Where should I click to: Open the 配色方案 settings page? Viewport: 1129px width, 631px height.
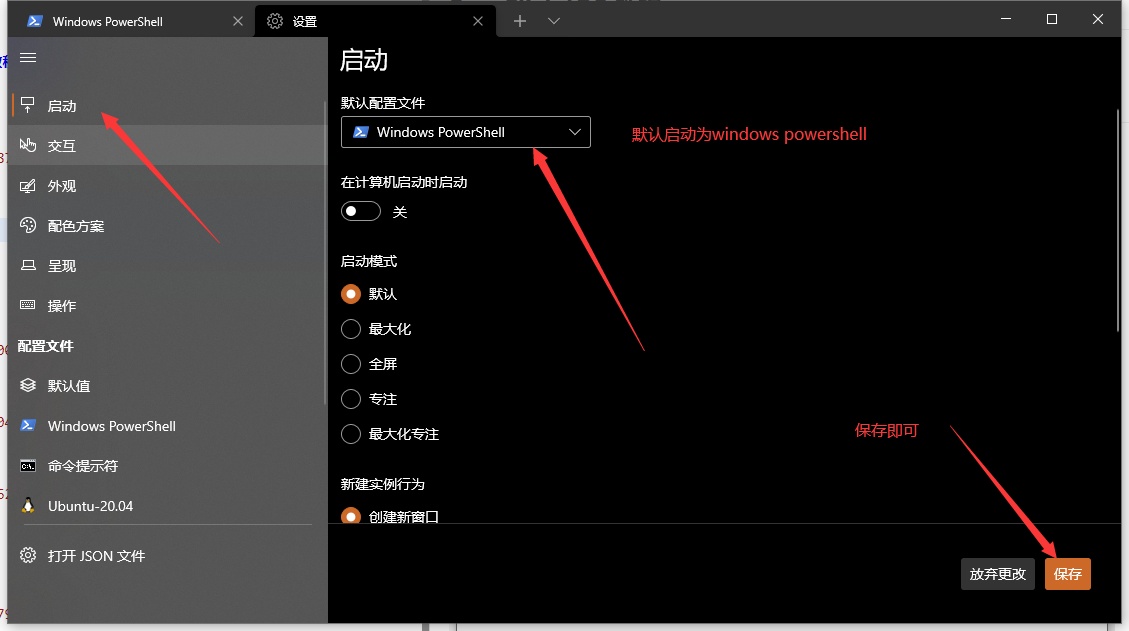(168, 225)
